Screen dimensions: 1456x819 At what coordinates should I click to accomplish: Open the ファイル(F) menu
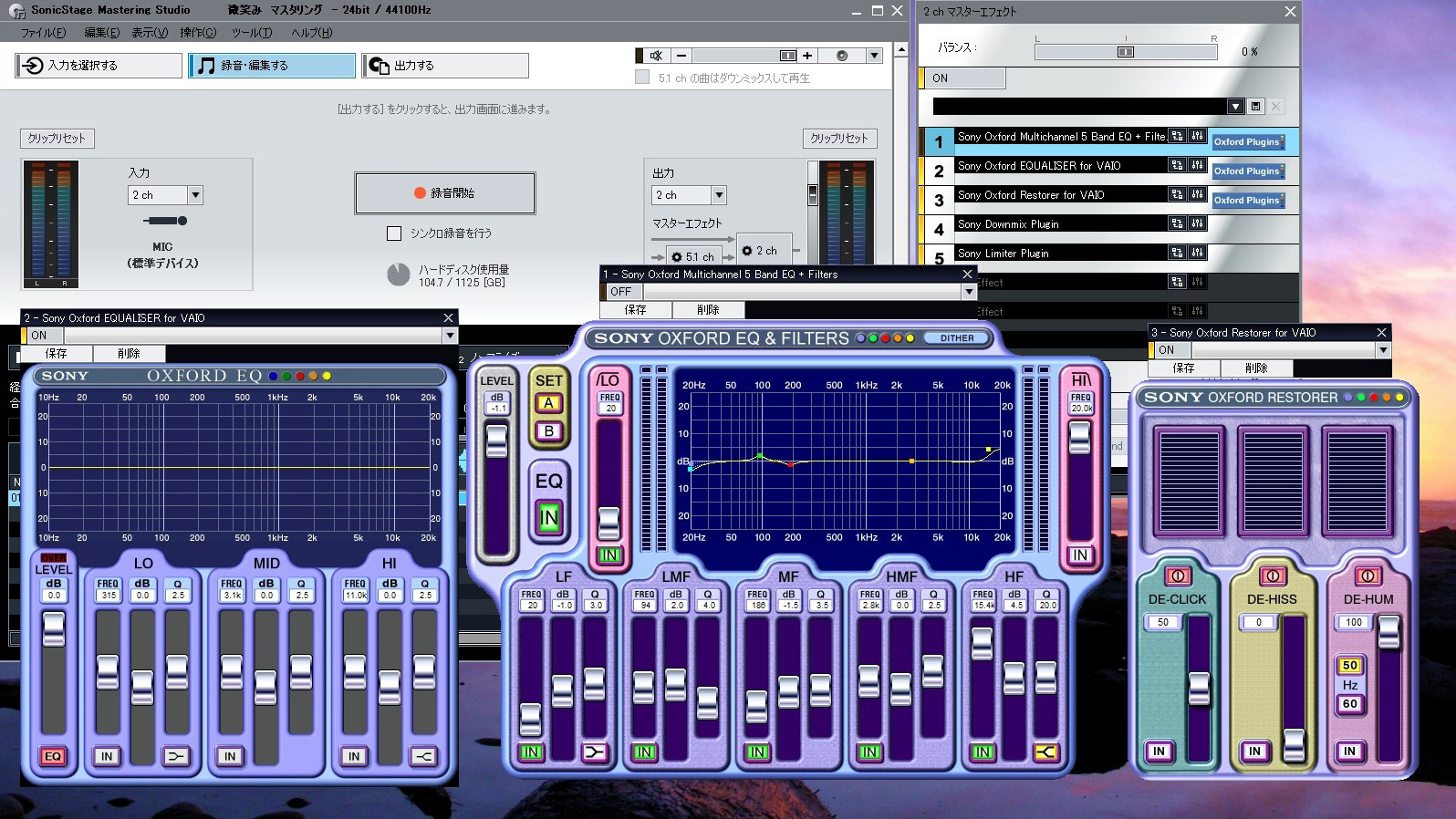[x=43, y=33]
